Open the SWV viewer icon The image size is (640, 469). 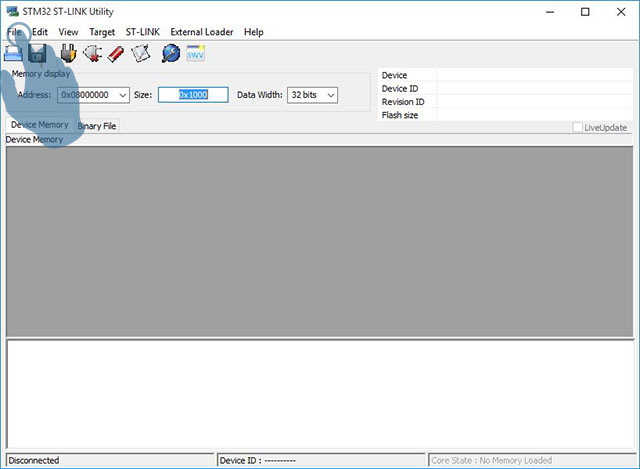point(196,54)
